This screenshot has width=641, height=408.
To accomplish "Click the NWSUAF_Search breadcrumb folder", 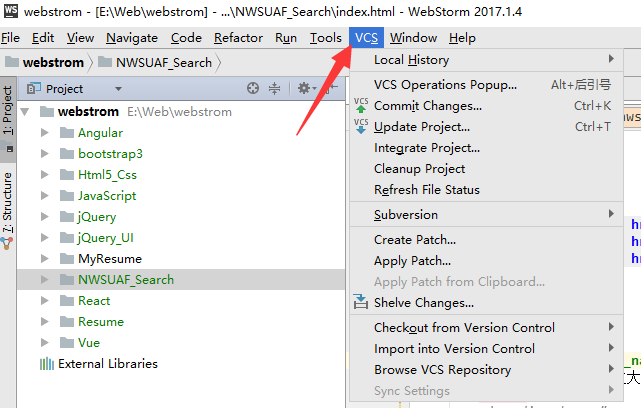I will pyautogui.click(x=155, y=62).
